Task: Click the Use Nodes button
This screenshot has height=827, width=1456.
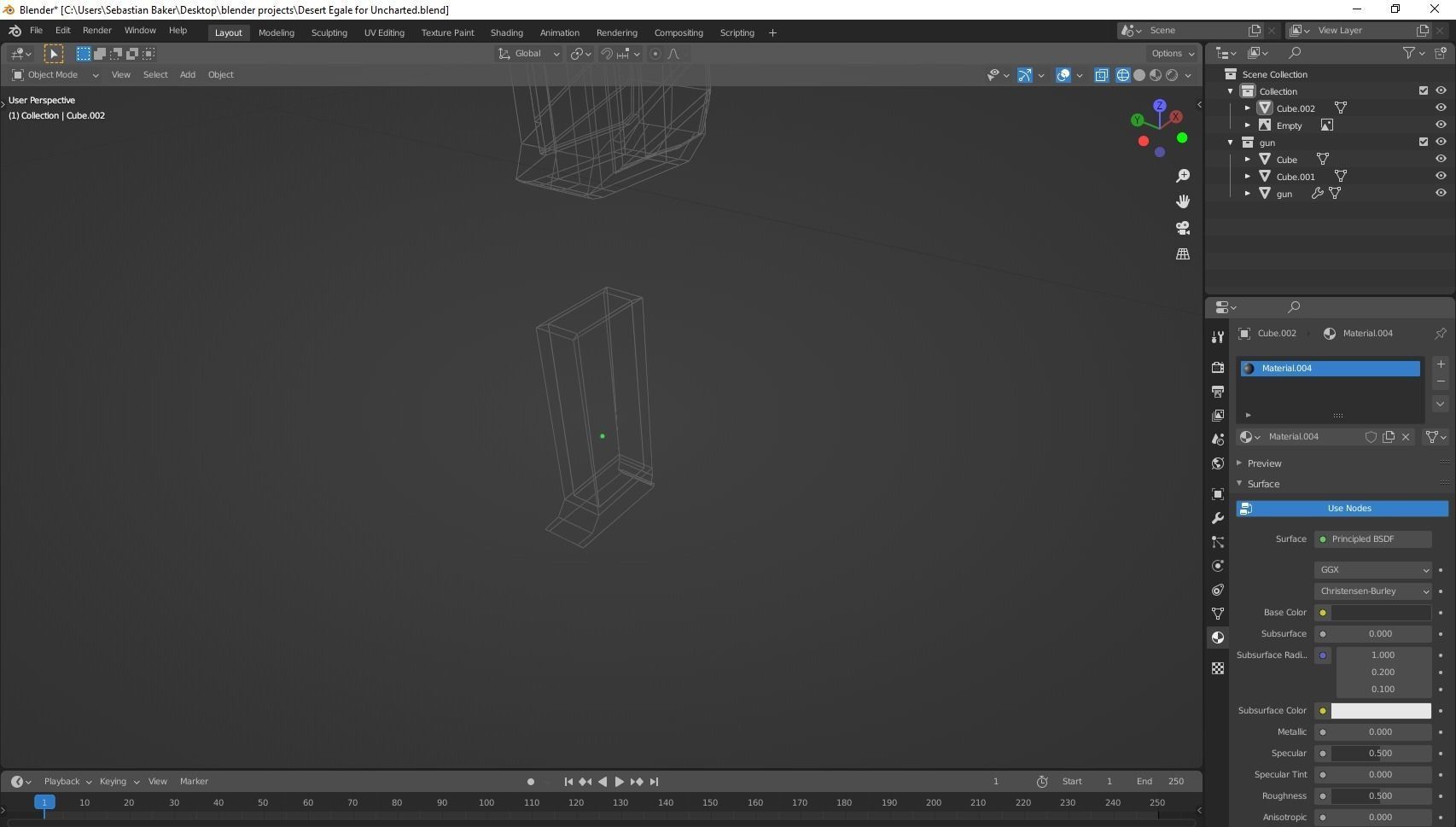Action: (x=1342, y=509)
